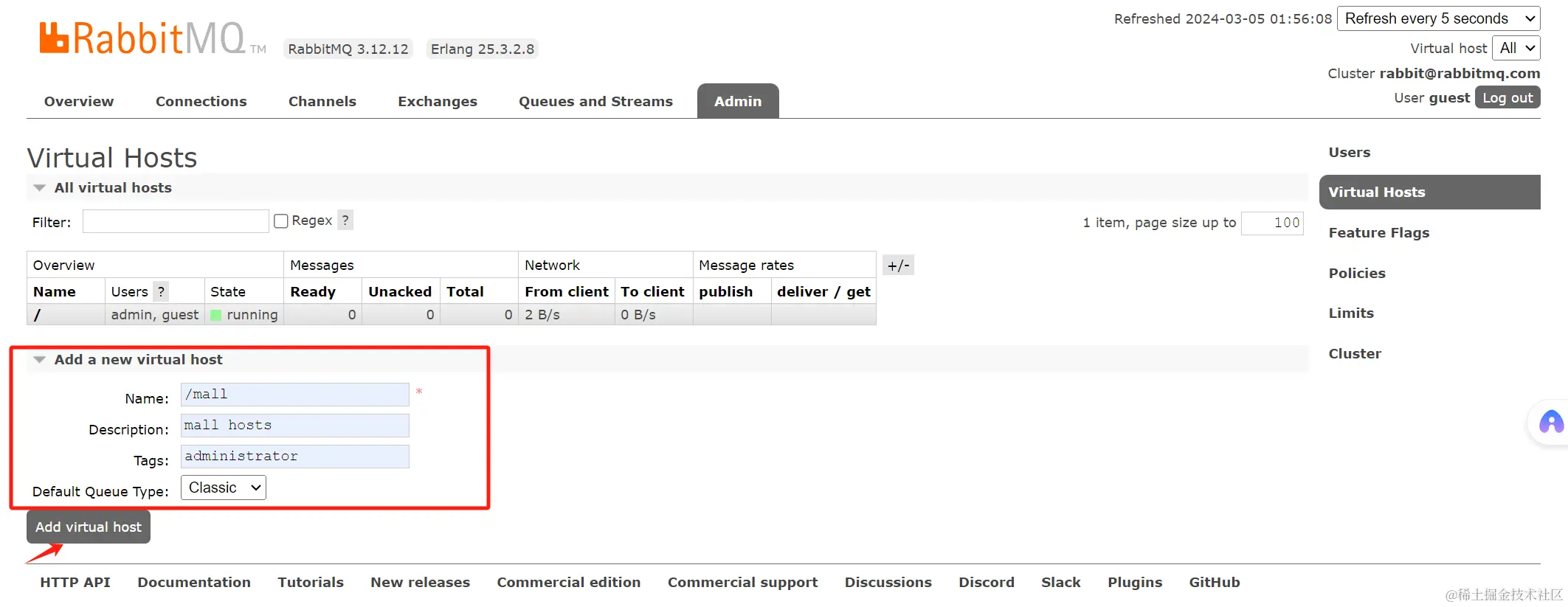The width and height of the screenshot is (1568, 607).
Task: Sort by the Total column header
Action: pos(465,291)
